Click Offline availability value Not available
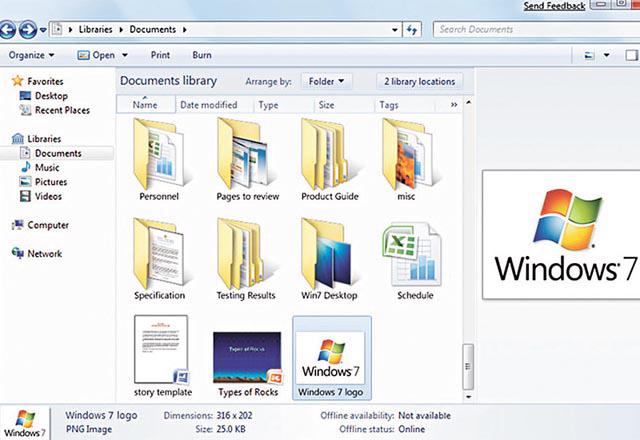Screen dimensions: 640x440 pyautogui.click(x=424, y=416)
